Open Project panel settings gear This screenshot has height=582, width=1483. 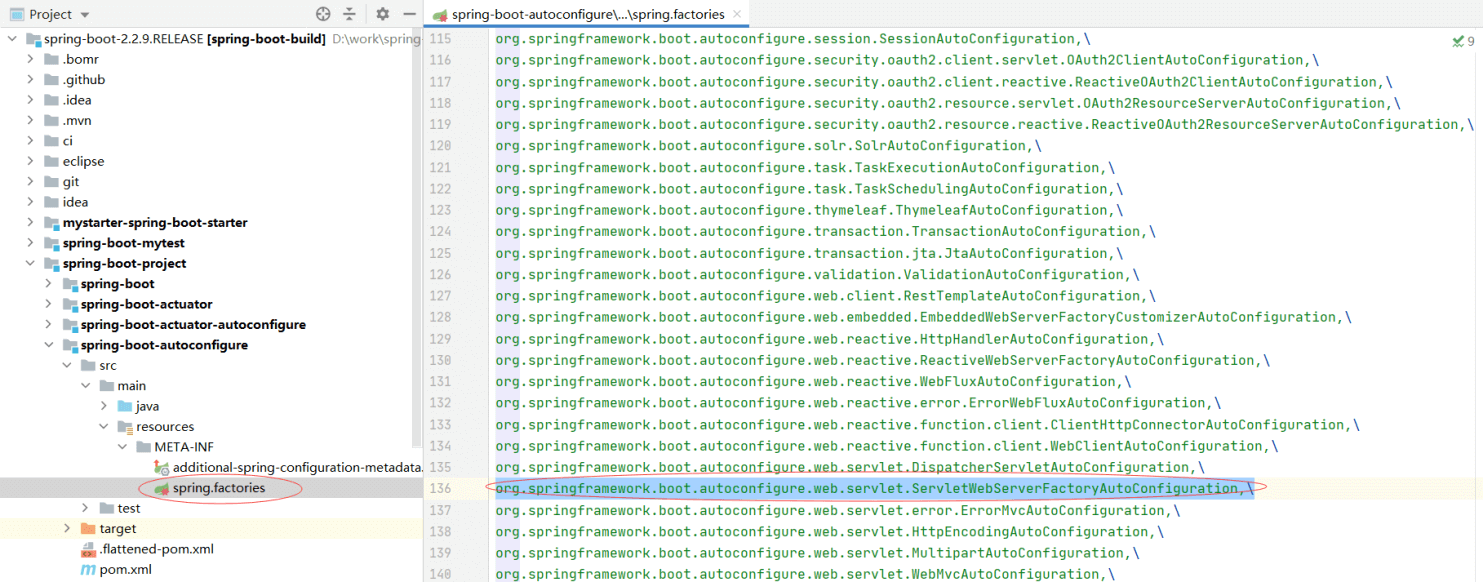(382, 14)
